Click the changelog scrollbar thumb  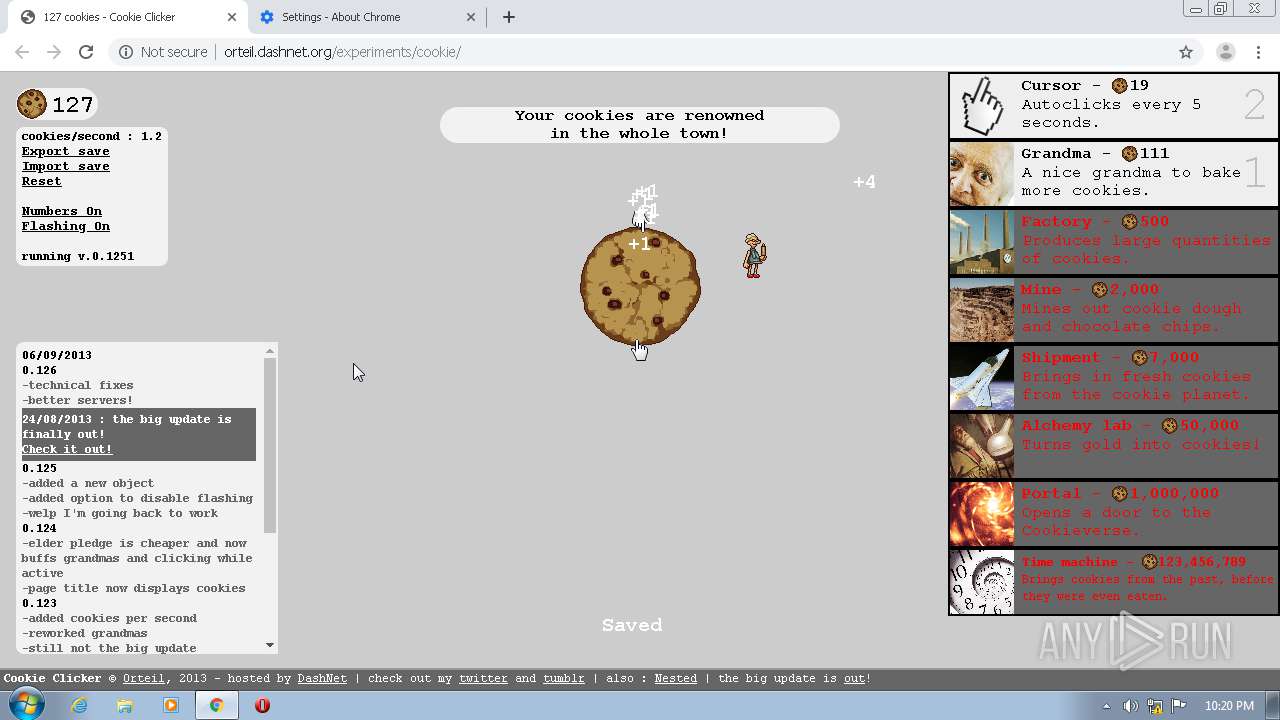tap(270, 445)
